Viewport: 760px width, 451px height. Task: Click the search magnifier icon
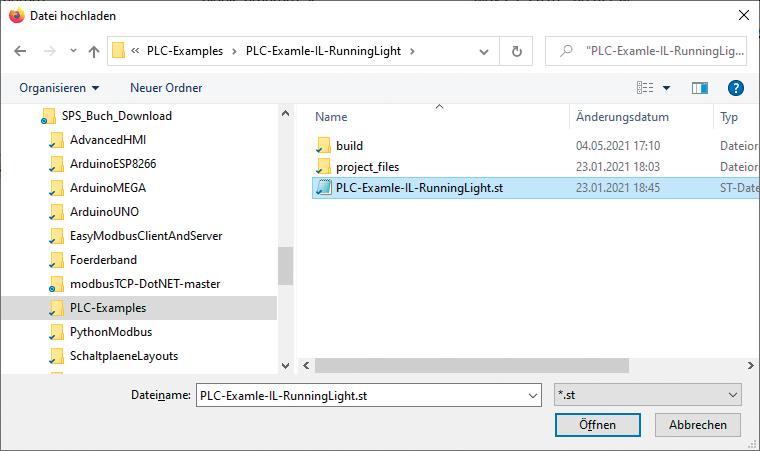click(x=566, y=50)
